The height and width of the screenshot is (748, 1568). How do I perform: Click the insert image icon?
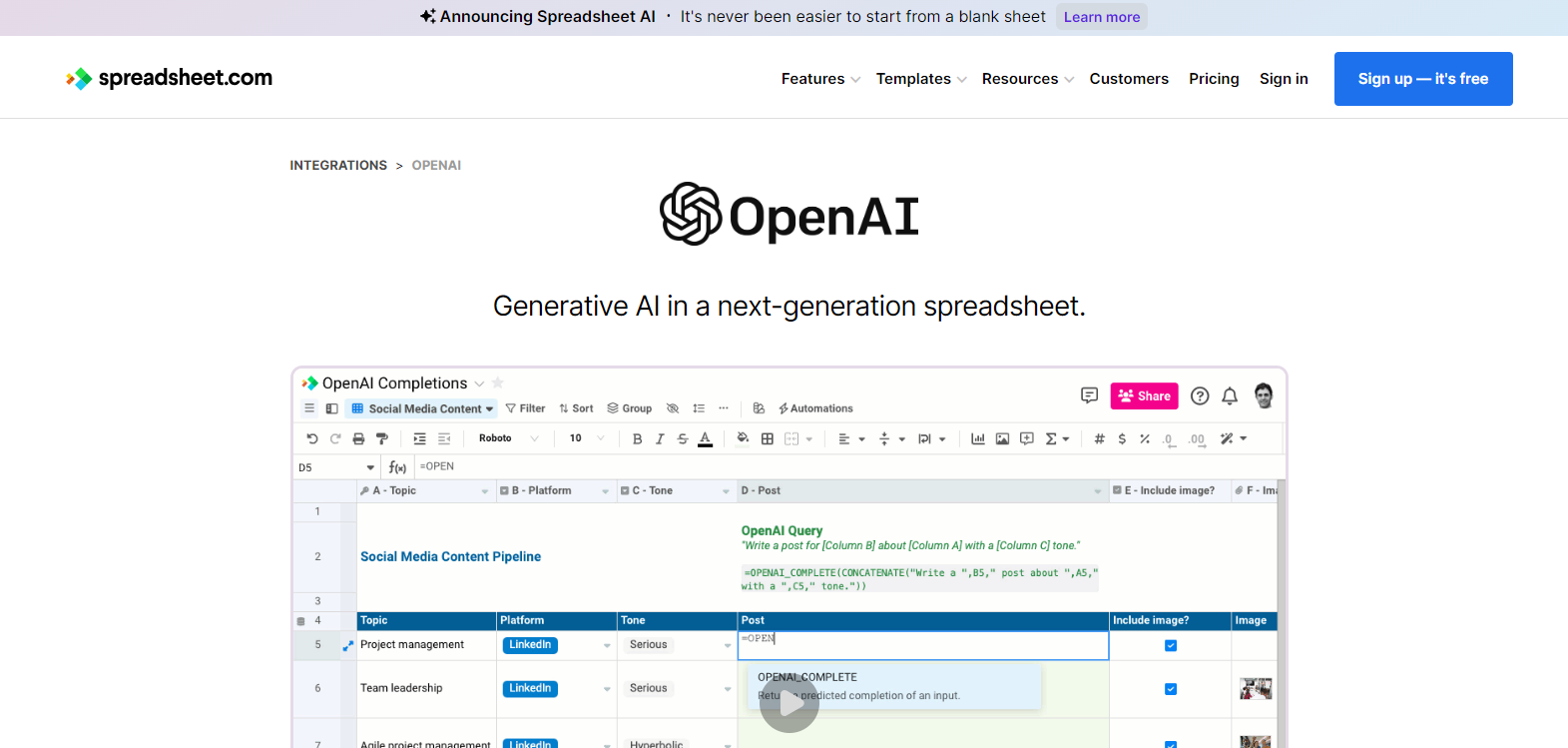tap(1002, 438)
